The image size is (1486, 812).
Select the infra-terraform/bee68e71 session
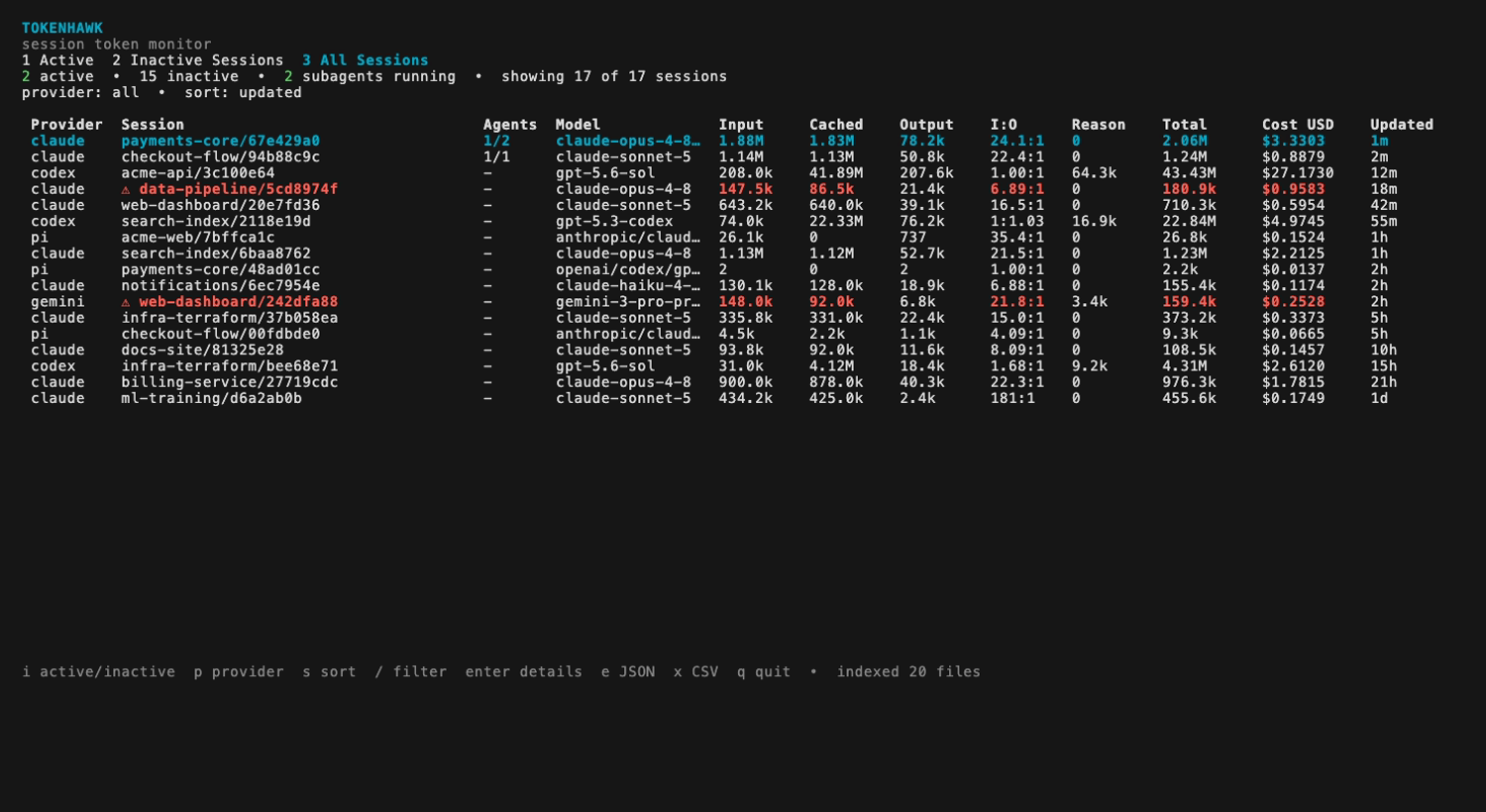(x=229, y=366)
